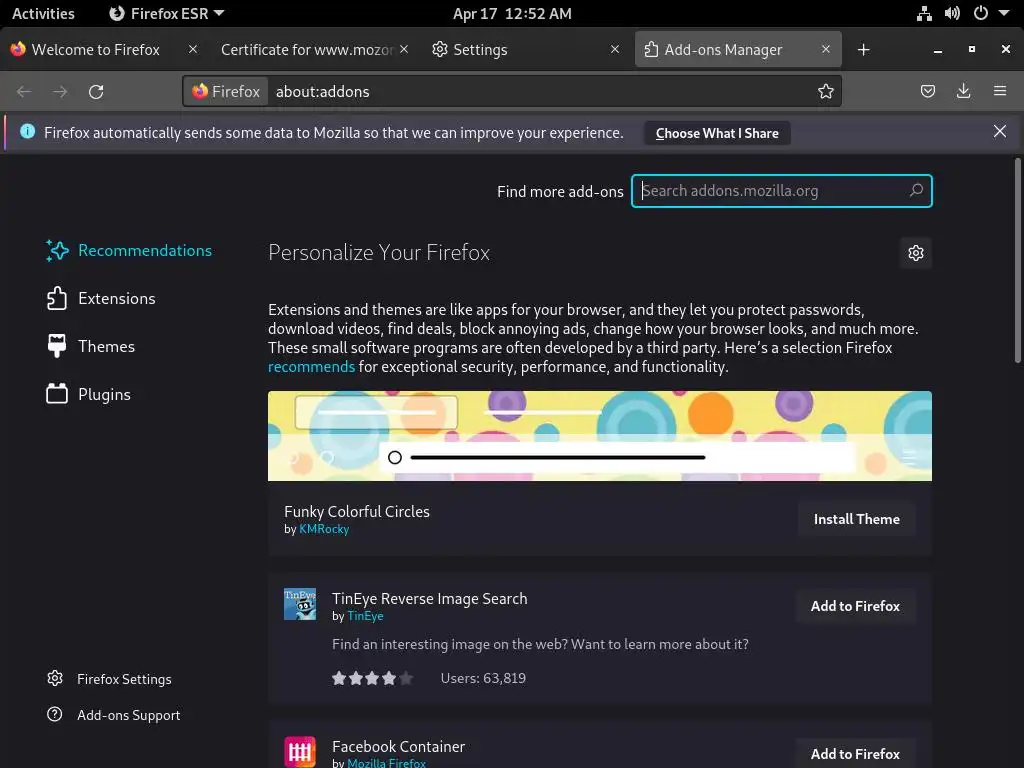
Task: Open the power icon in system tray
Action: click(x=980, y=13)
